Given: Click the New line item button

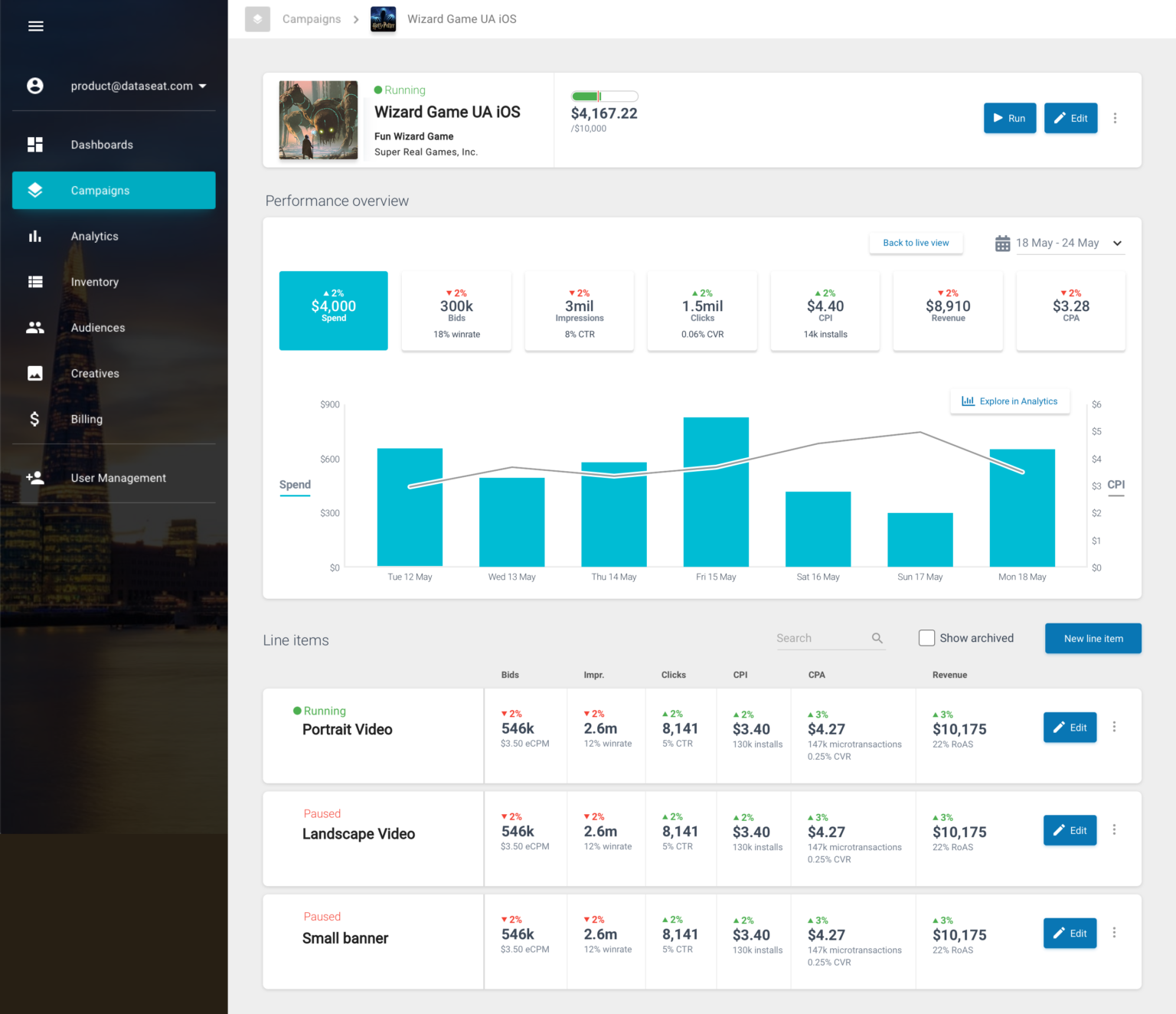Looking at the screenshot, I should (1093, 638).
